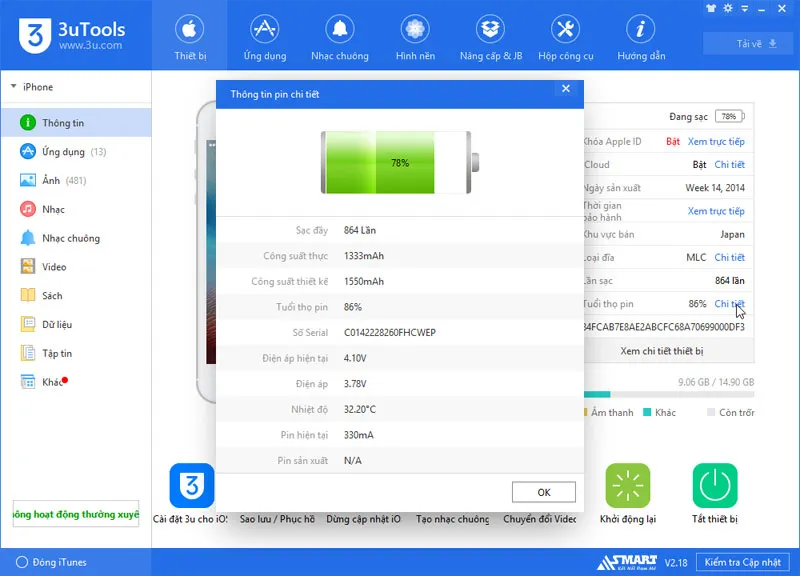The height and width of the screenshot is (576, 800).
Task: Open settings gear in title bar
Action: tap(728, 8)
